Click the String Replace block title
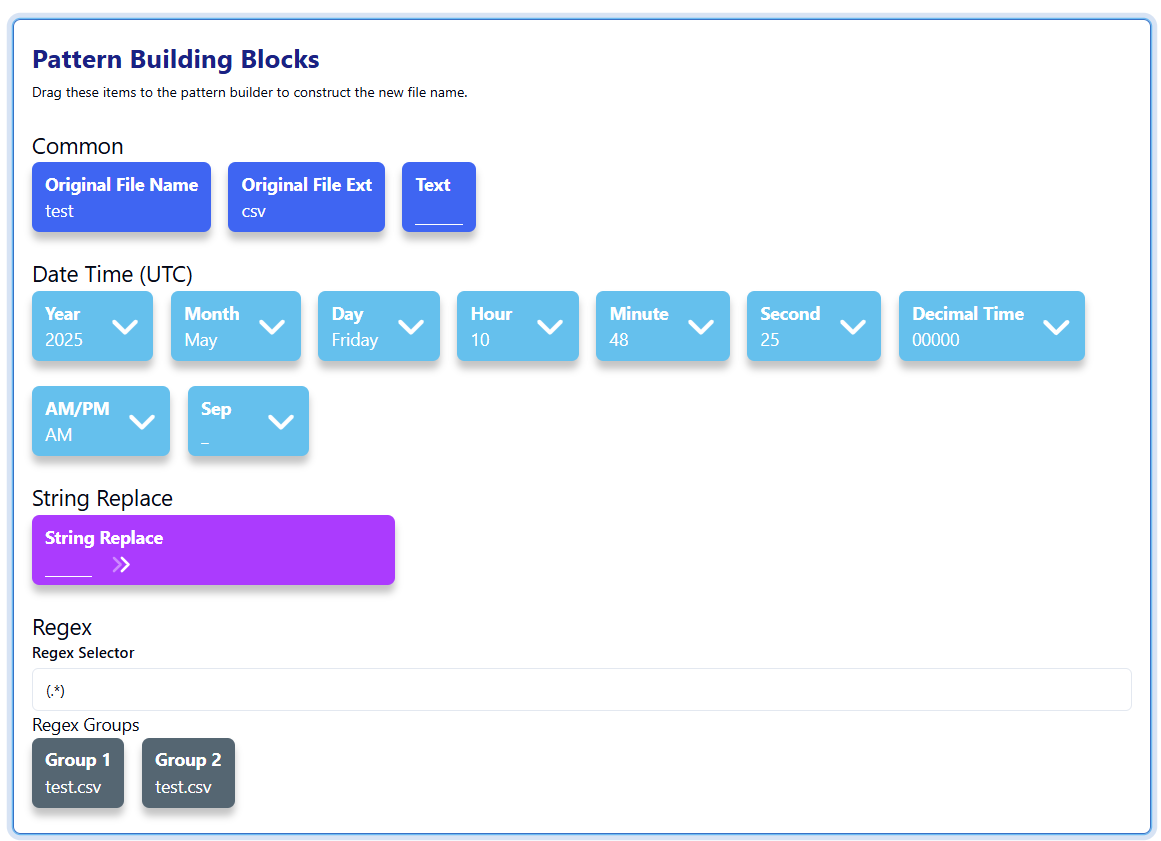The image size is (1161, 841). pyautogui.click(x=104, y=538)
